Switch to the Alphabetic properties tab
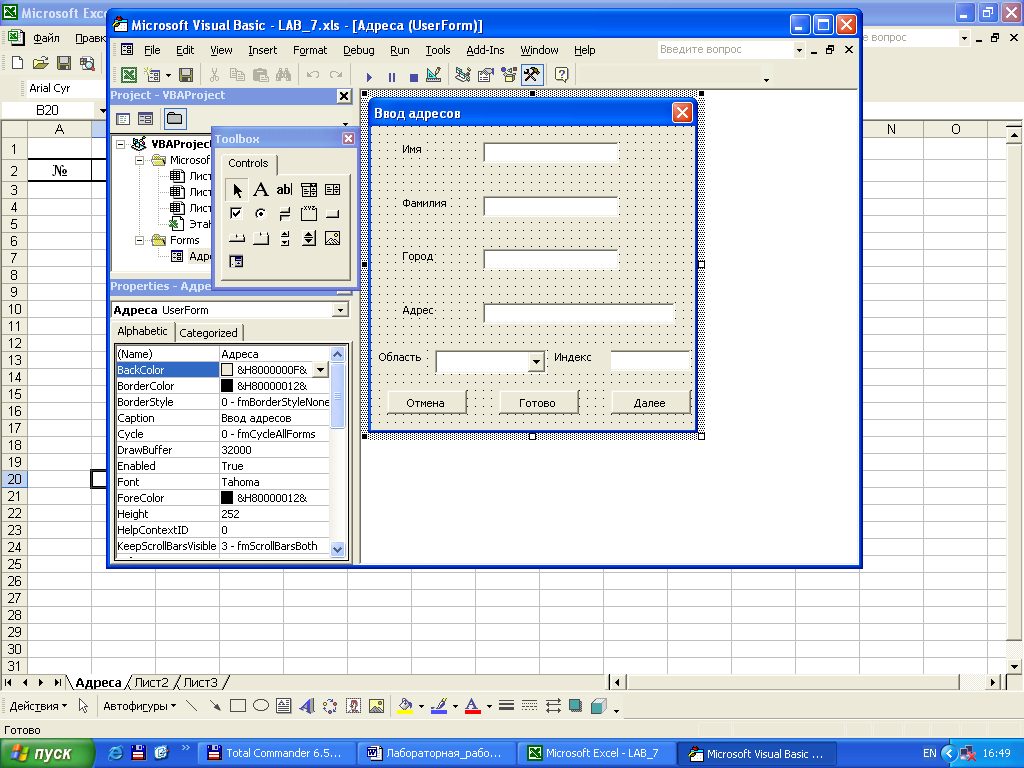The image size is (1024, 768). pos(142,331)
